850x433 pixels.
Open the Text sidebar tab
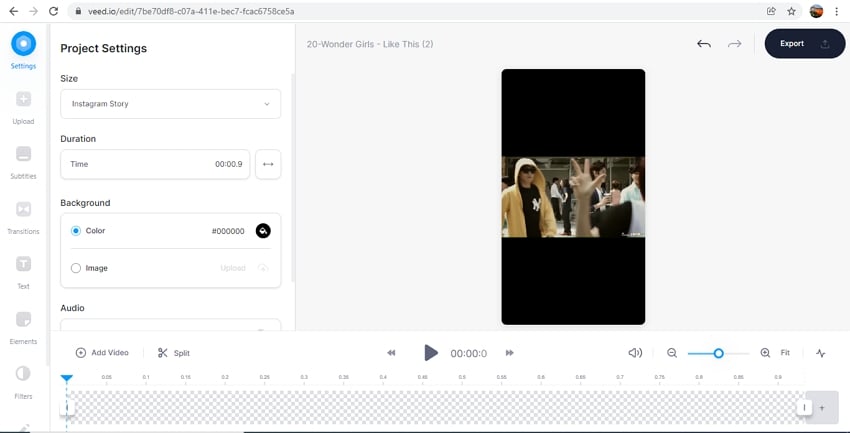(x=23, y=272)
